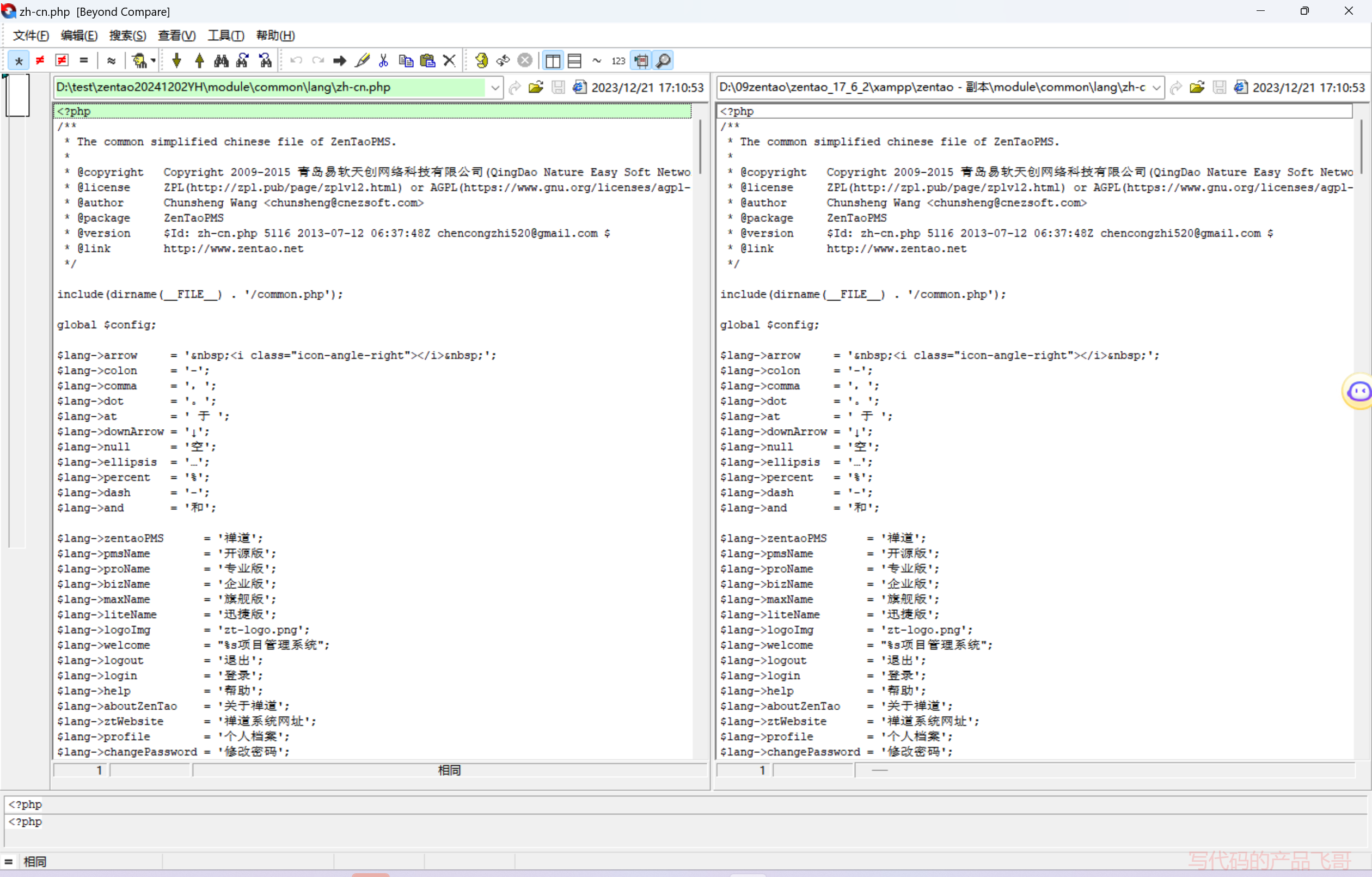
Task: Open the 文件(F) menu
Action: pyautogui.click(x=31, y=35)
